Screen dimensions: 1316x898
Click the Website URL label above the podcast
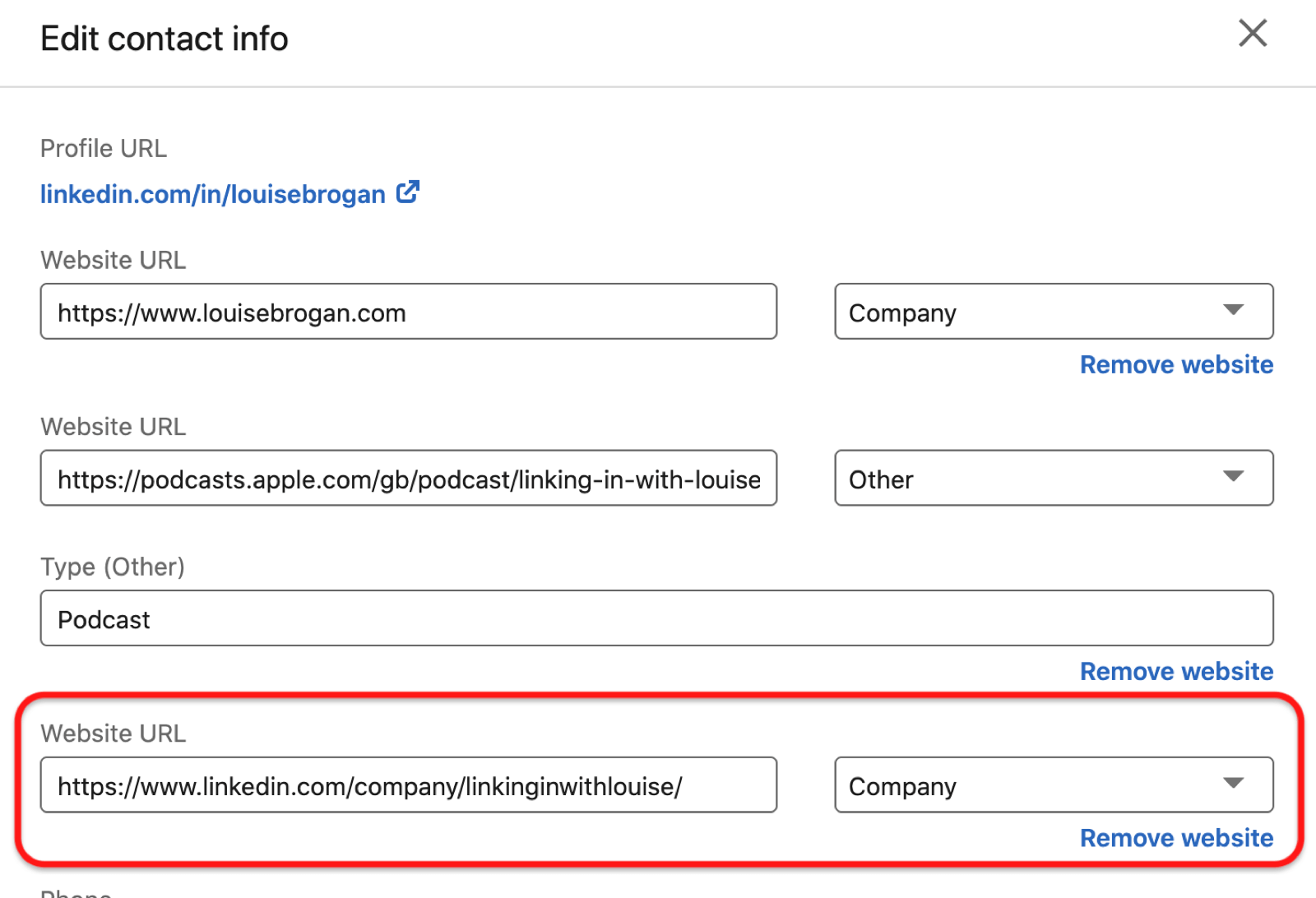[x=113, y=426]
